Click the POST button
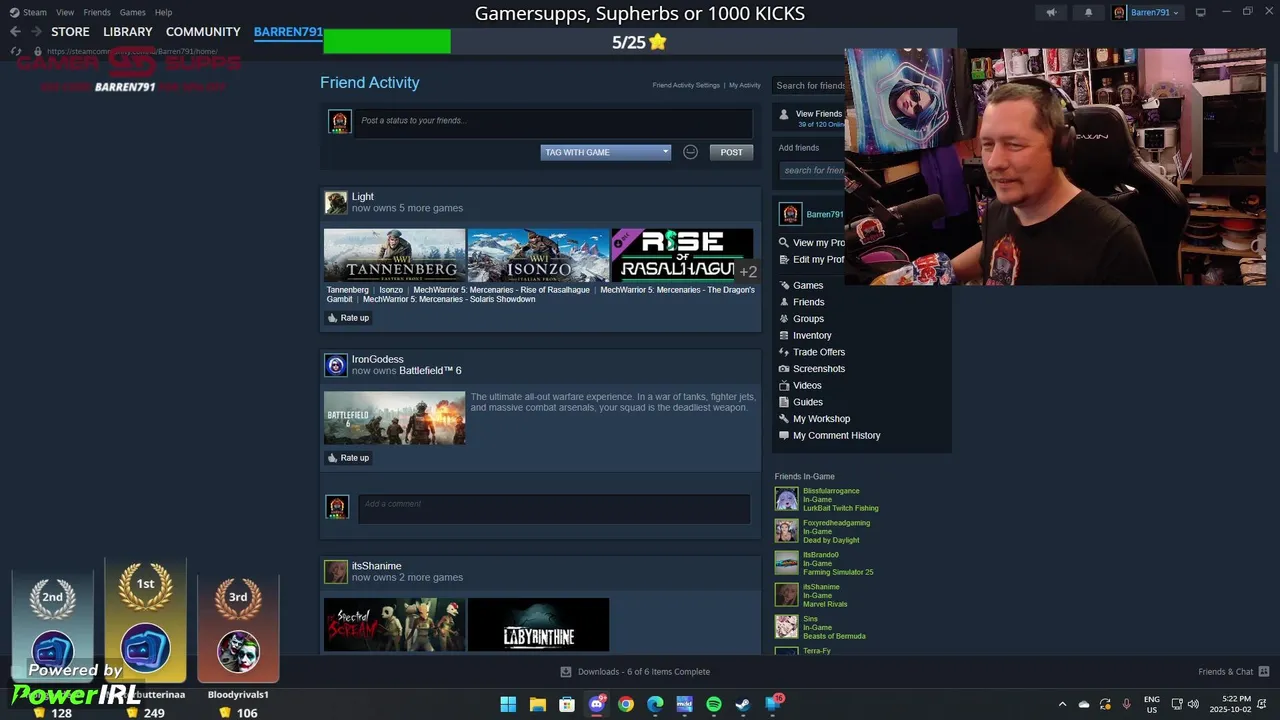Viewport: 1280px width, 720px height. coord(731,152)
